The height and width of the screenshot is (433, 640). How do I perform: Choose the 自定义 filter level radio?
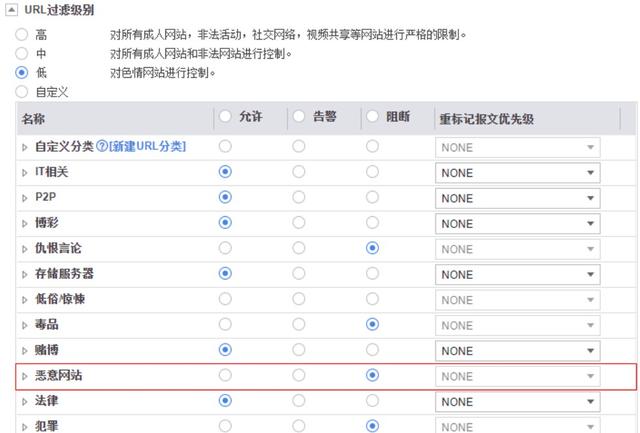click(x=22, y=91)
